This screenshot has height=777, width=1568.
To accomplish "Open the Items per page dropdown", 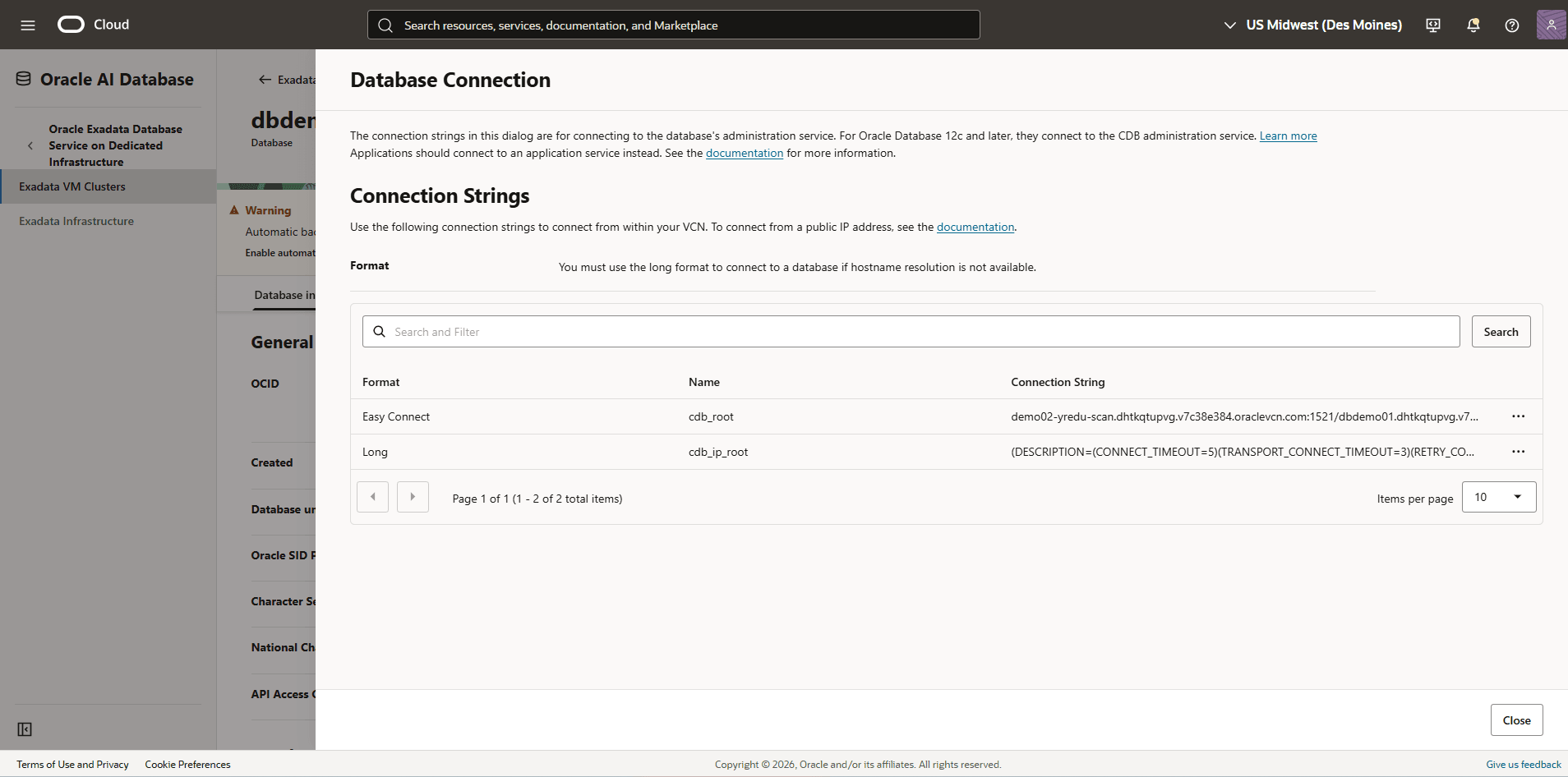I will (x=1497, y=497).
